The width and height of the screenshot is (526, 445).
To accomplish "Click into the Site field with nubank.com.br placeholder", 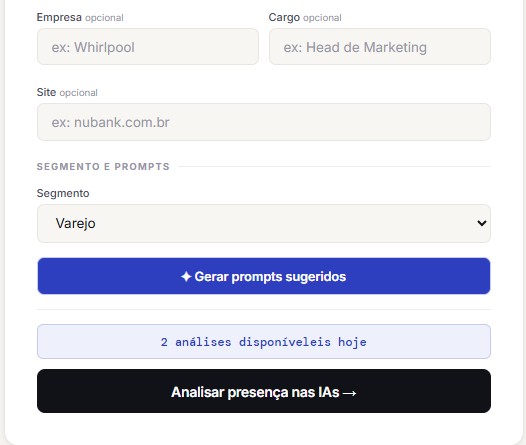I will 264,122.
